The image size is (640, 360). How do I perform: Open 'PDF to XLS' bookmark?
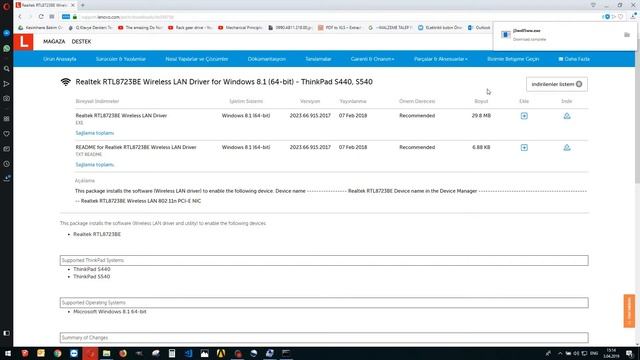click(340, 28)
